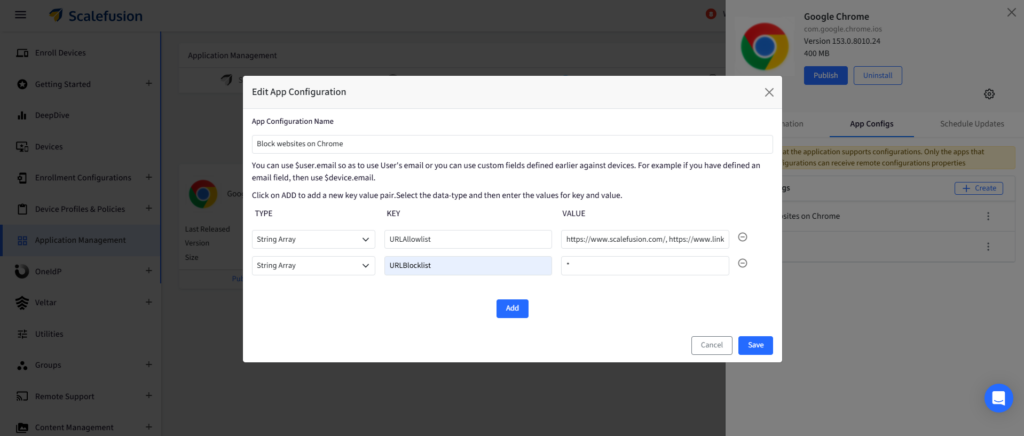Viewport: 1024px width, 436px height.
Task: Click the Utilities sliders icon
Action: coord(22,334)
